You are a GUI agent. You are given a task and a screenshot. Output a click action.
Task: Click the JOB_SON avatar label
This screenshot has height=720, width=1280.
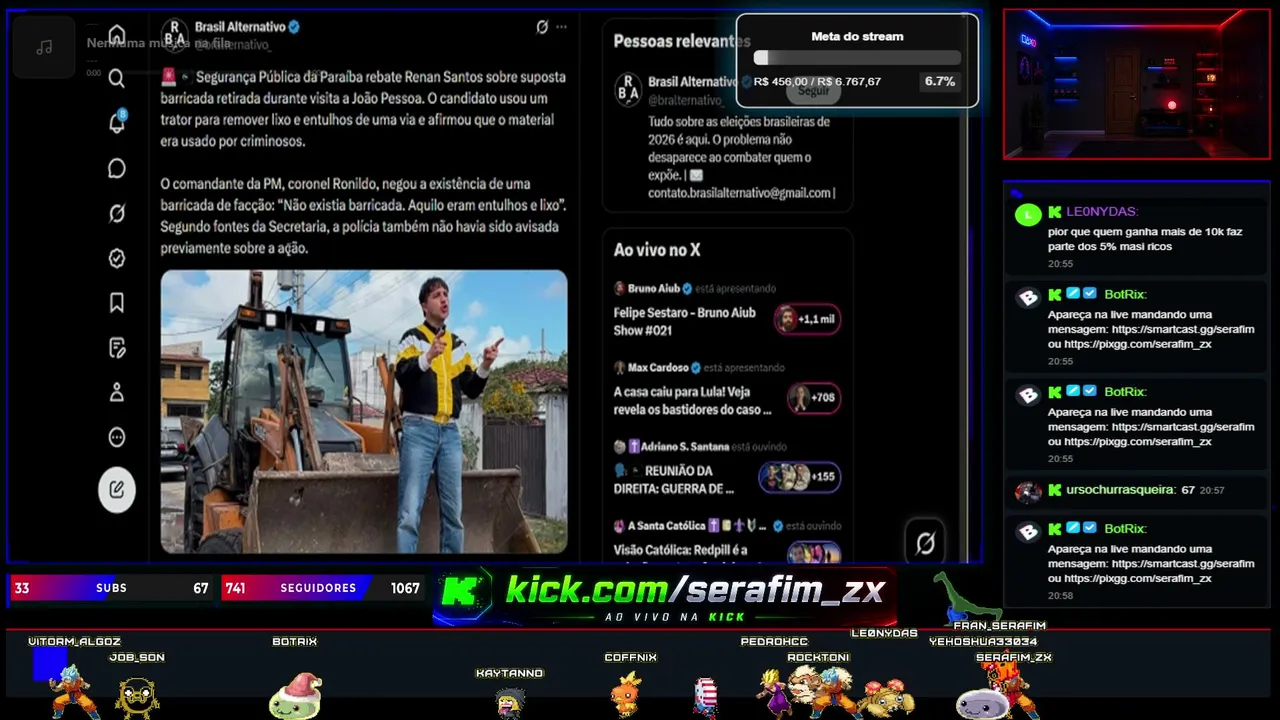pos(137,657)
